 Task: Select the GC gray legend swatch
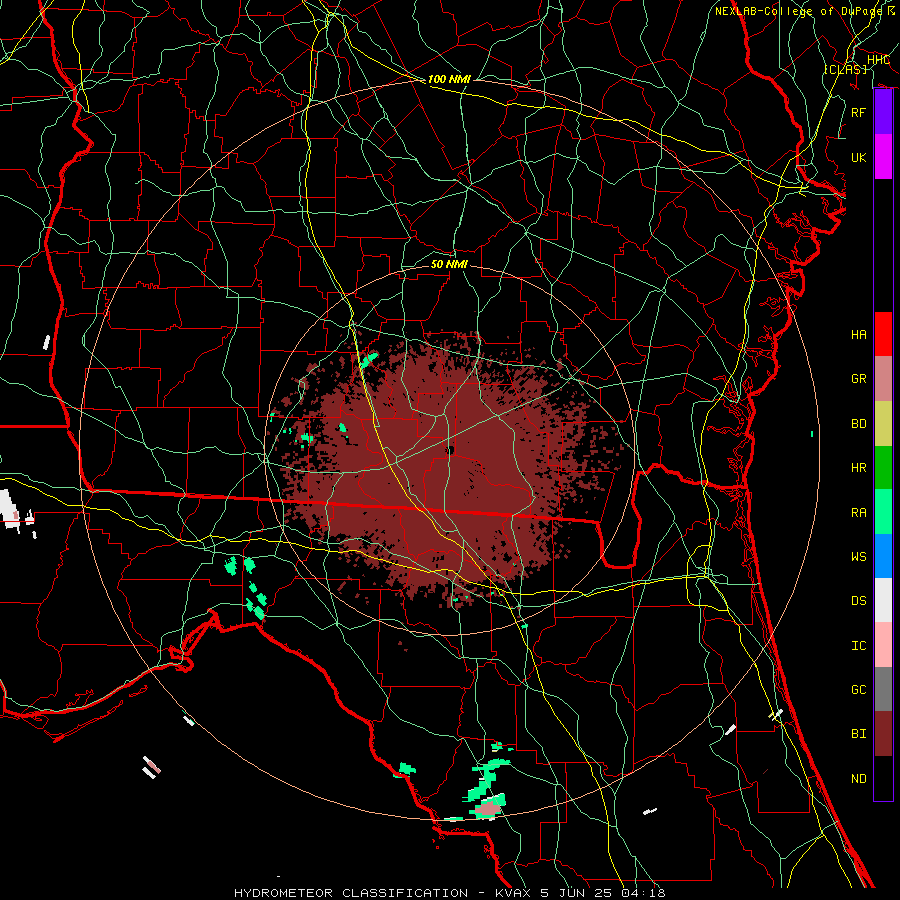coord(883,689)
